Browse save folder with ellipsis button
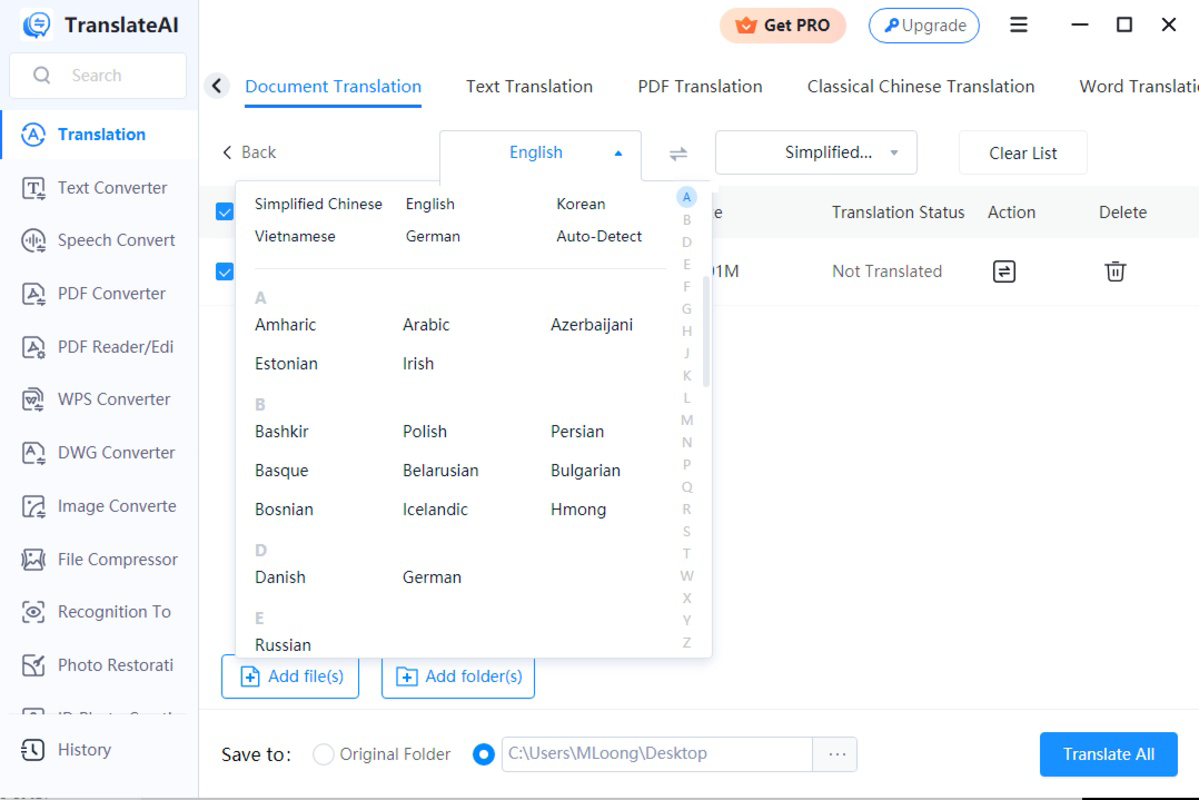This screenshot has height=800, width=1199. coord(836,754)
